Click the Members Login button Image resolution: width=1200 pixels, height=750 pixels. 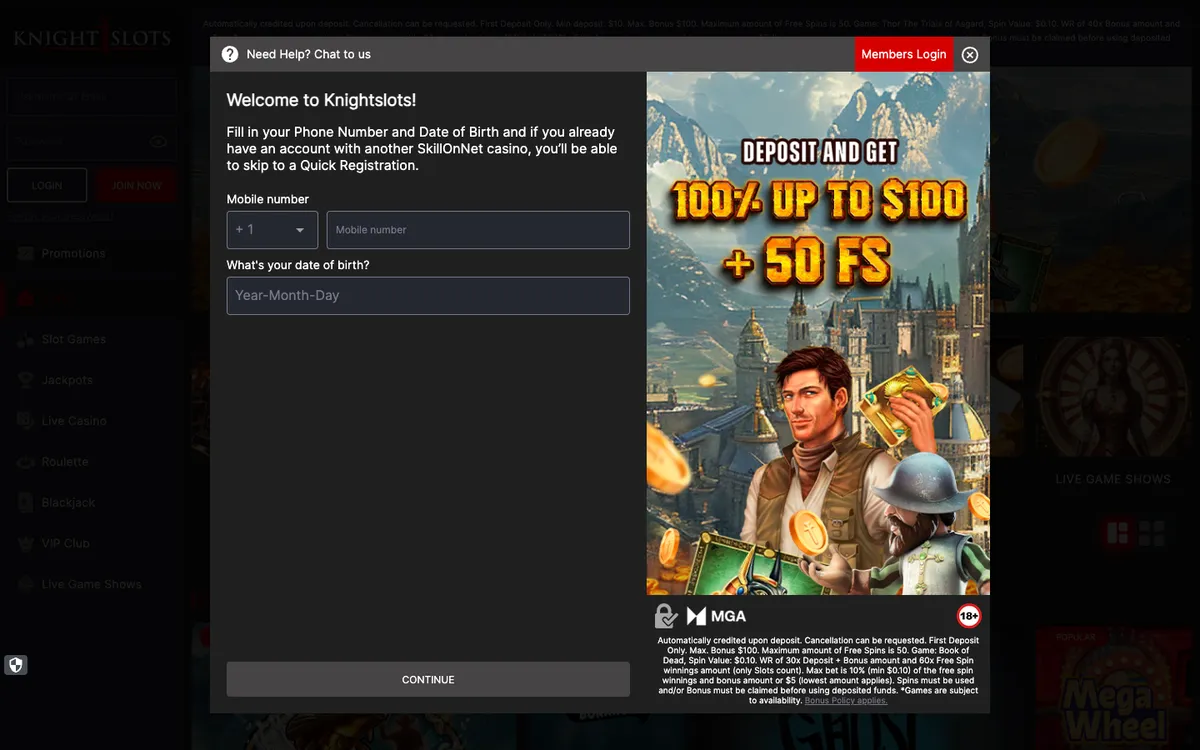coord(904,54)
